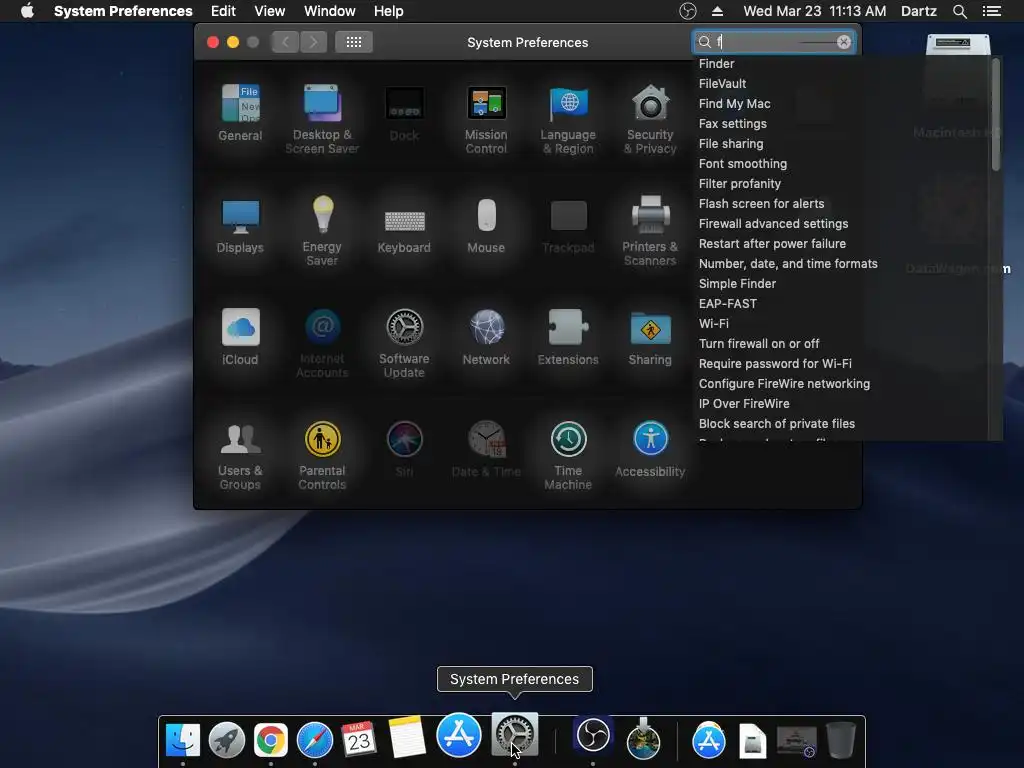This screenshot has height=768, width=1024.
Task: Open Time Machine preferences
Action: click(x=568, y=455)
